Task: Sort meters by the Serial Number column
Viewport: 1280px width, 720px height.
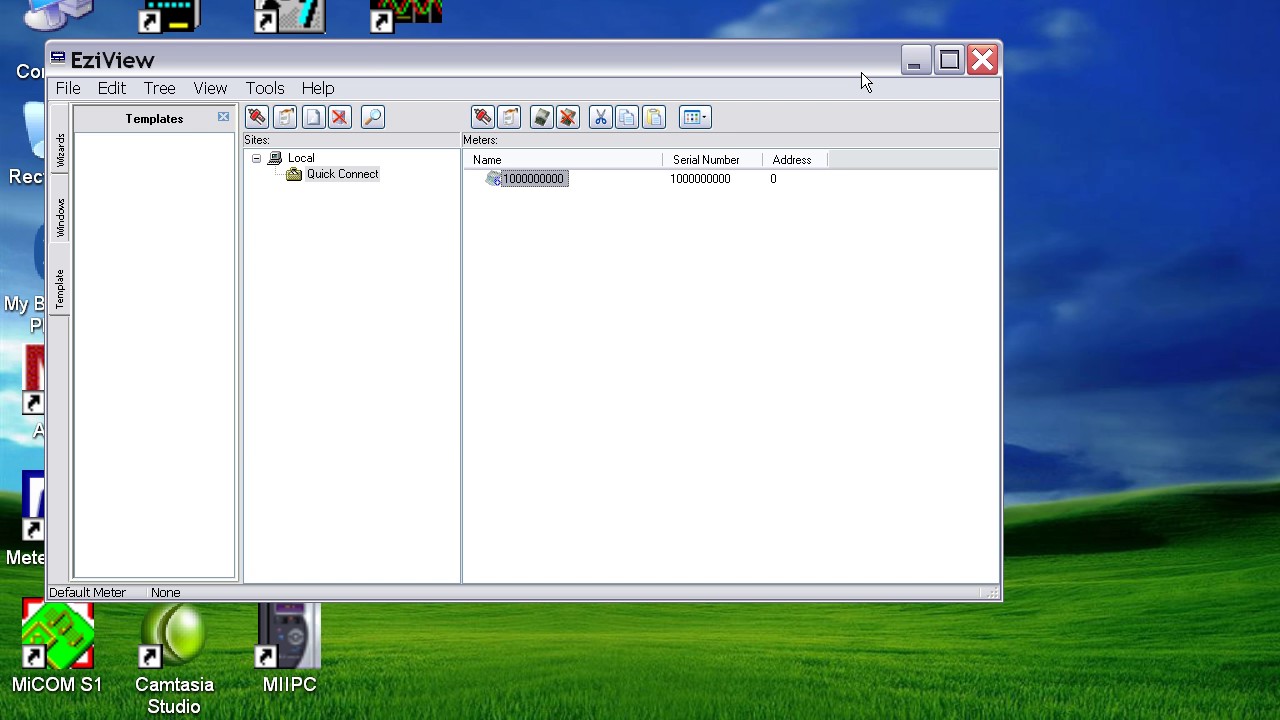Action: point(712,160)
